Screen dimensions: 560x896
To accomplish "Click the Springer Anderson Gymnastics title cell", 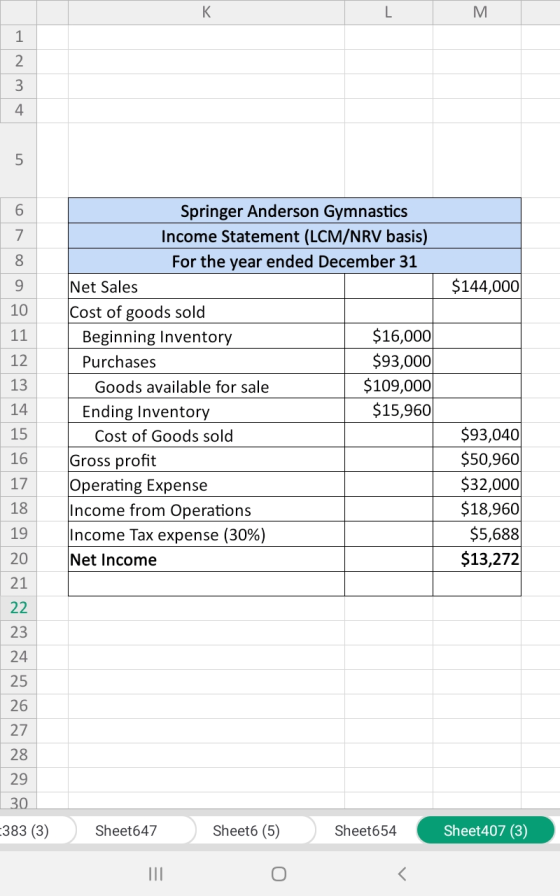I will point(294,210).
